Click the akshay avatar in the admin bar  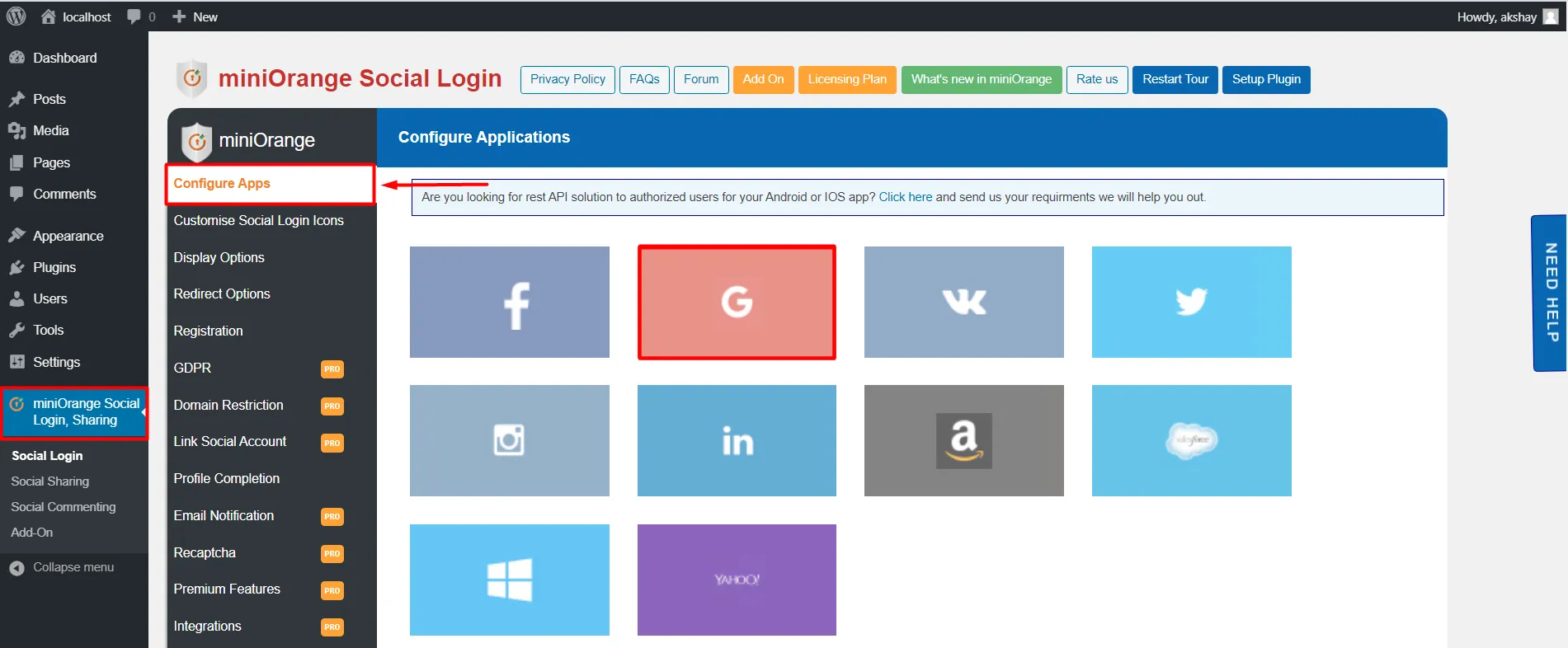(x=1550, y=16)
